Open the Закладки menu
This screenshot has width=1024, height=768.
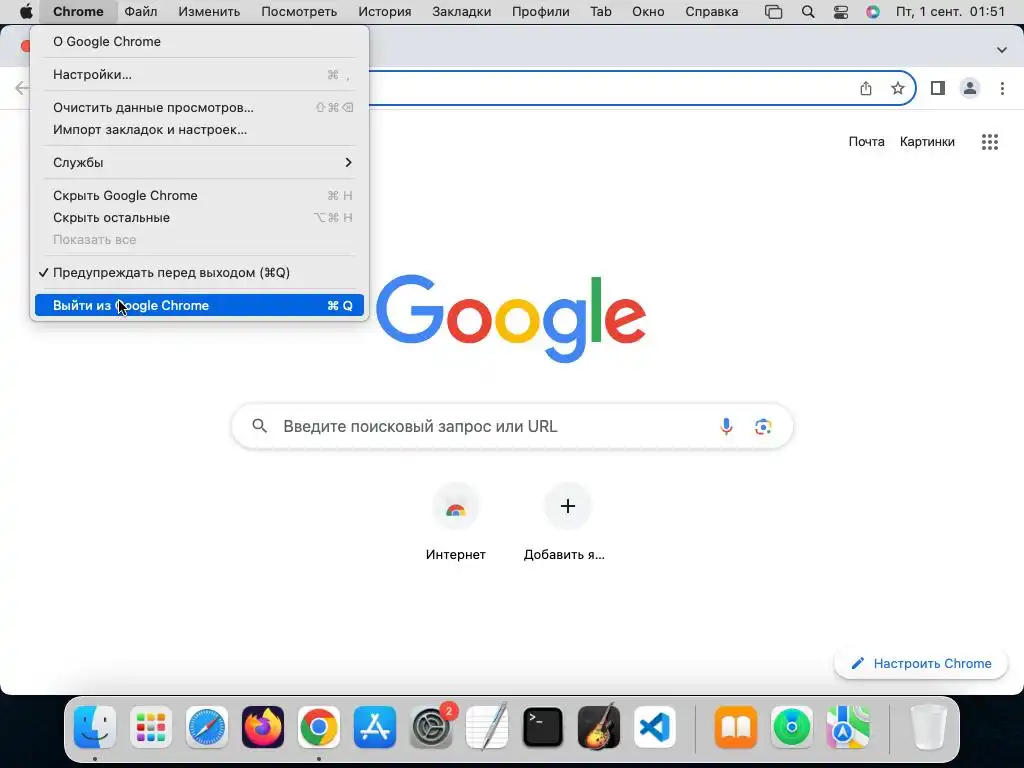coord(462,12)
